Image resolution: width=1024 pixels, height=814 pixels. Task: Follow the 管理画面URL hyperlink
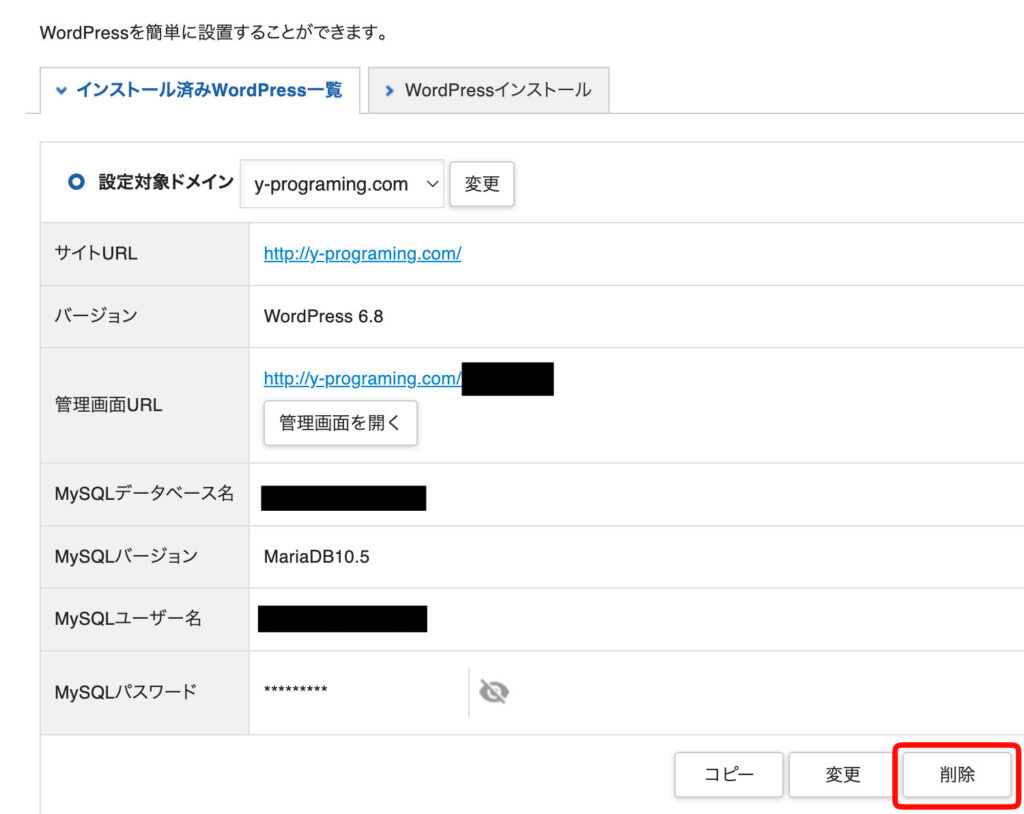coord(362,379)
